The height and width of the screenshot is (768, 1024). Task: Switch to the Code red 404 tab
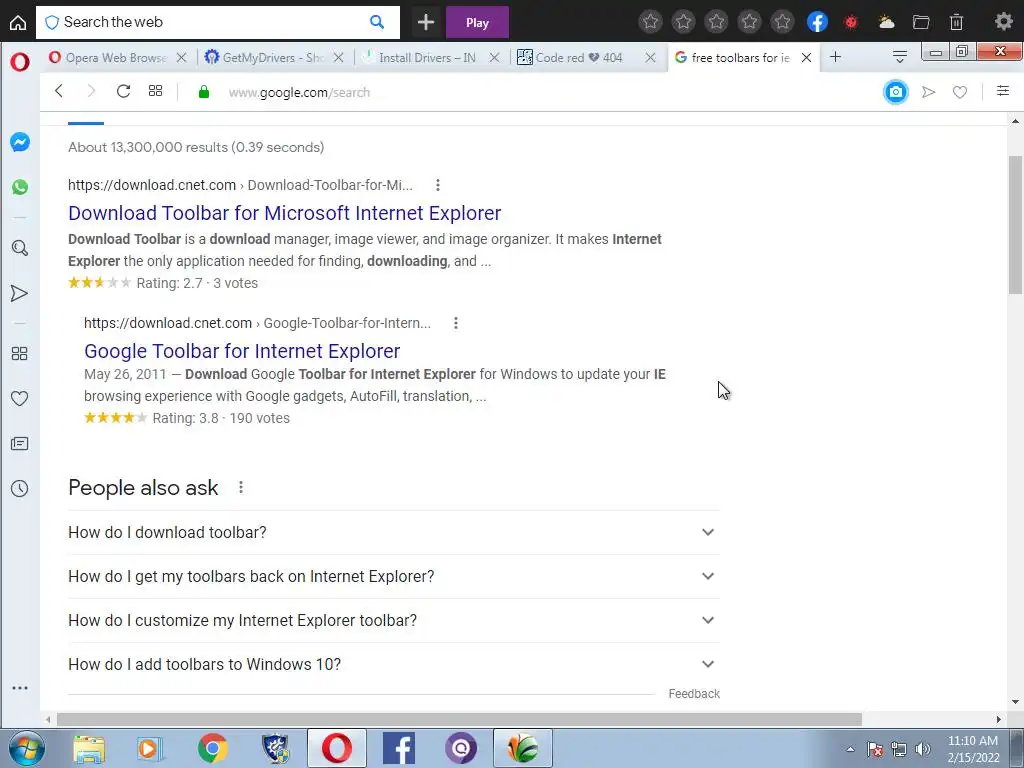[578, 57]
